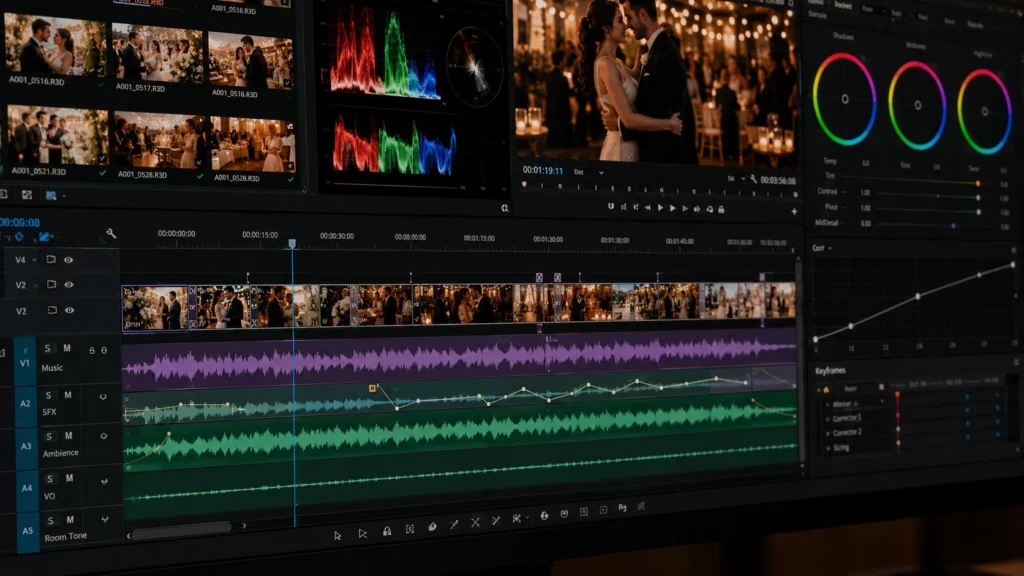
Task: Select the arrow selection tool in bottom toolbar
Action: tap(338, 536)
